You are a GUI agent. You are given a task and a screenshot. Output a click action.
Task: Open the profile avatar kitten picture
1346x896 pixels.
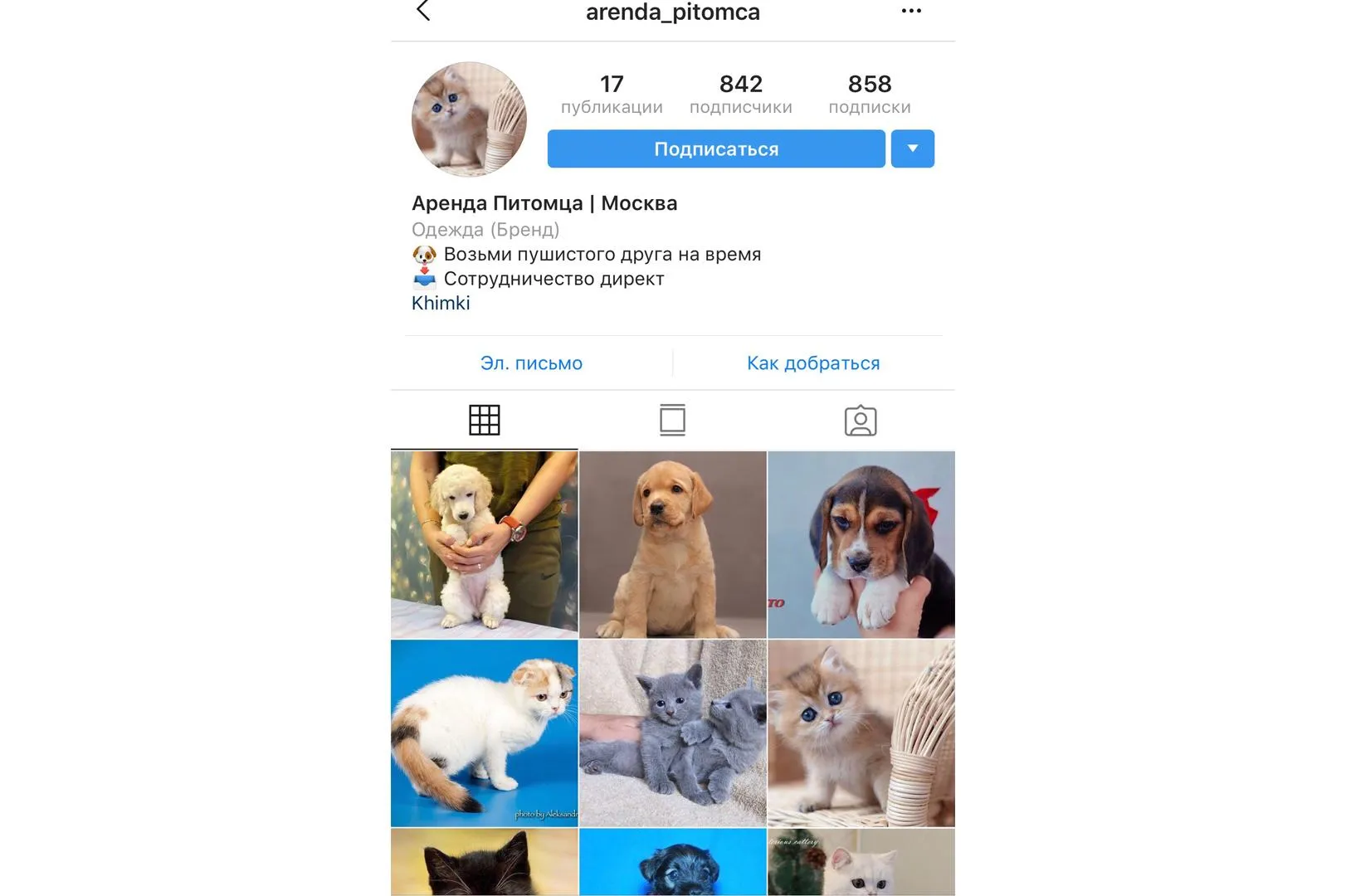coord(469,119)
